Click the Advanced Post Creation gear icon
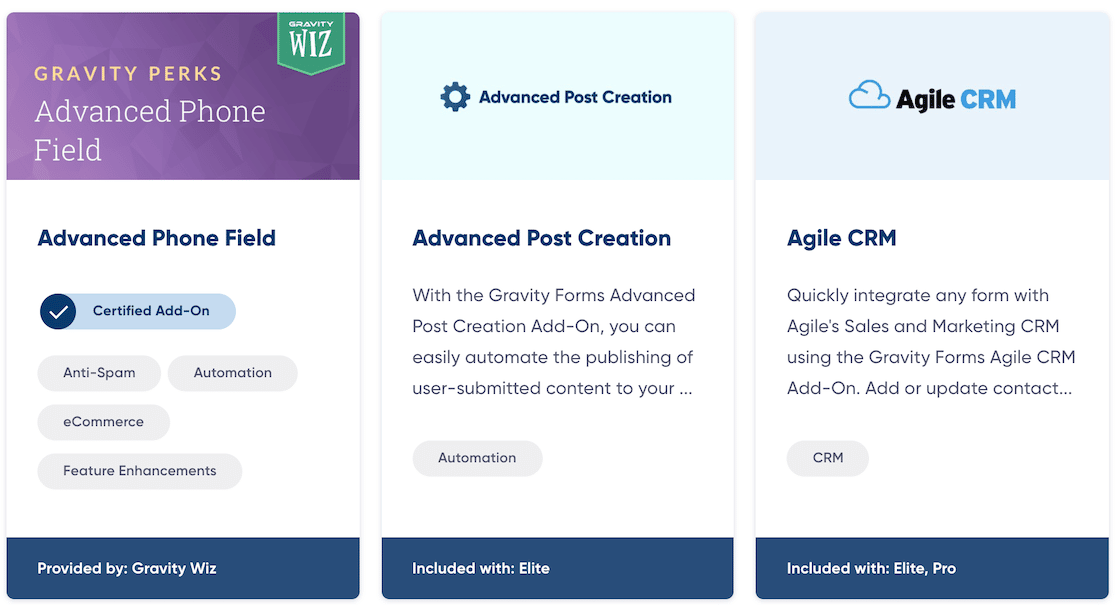Viewport: 1116px width, 605px height. (455, 97)
